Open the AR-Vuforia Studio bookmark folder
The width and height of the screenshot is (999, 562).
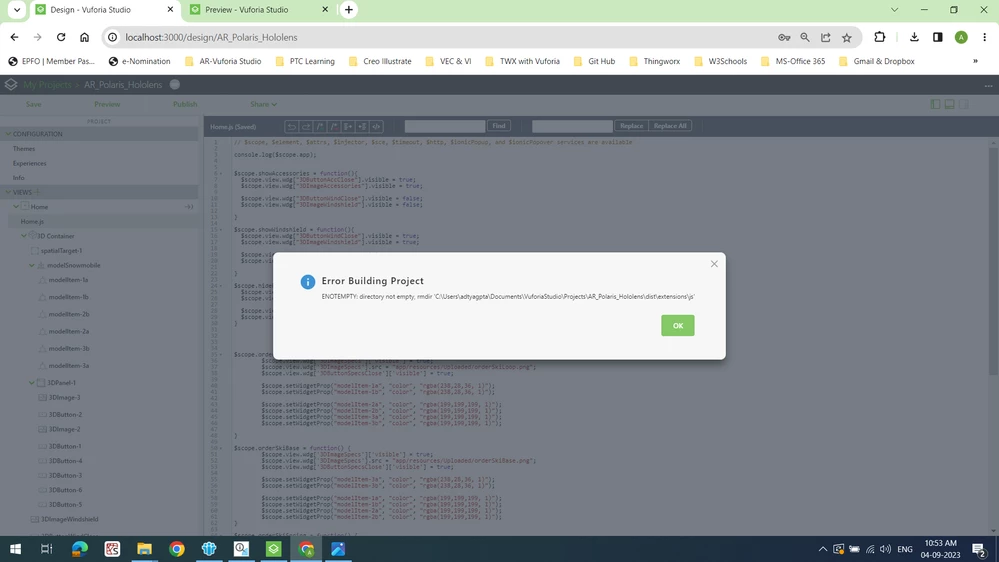click(x=223, y=61)
